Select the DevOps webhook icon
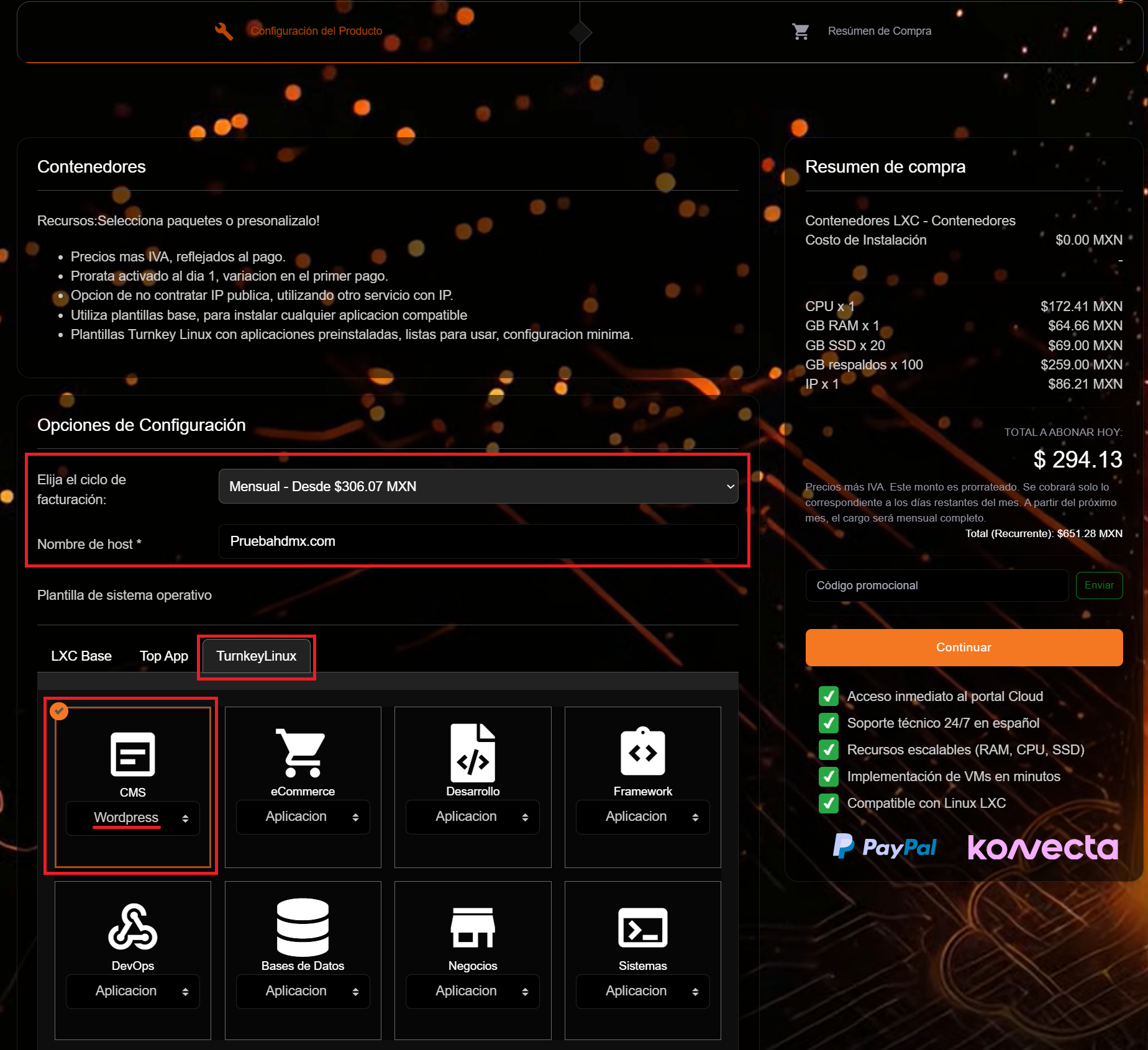The image size is (1148, 1050). point(132,927)
